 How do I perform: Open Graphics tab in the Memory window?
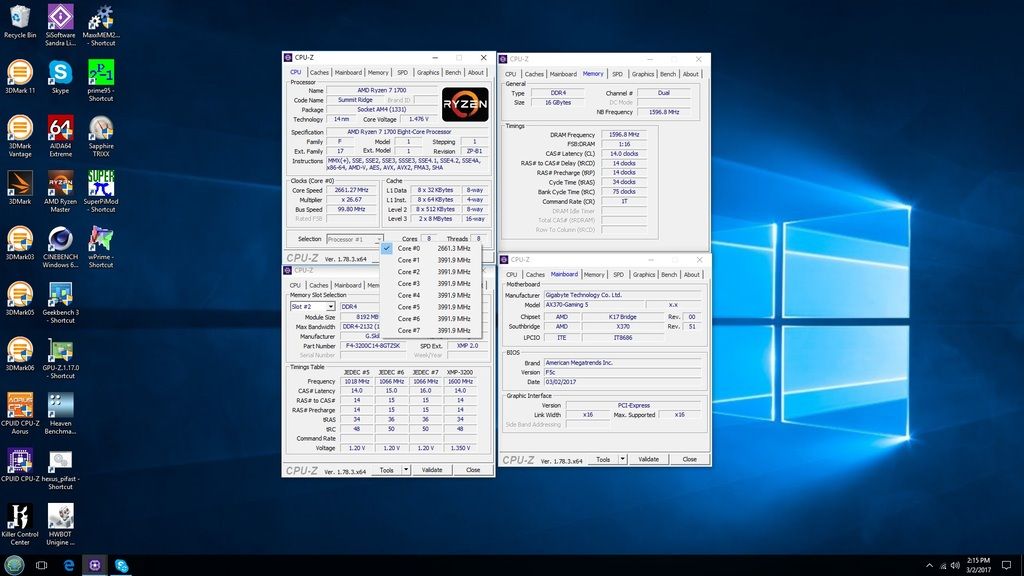643,74
